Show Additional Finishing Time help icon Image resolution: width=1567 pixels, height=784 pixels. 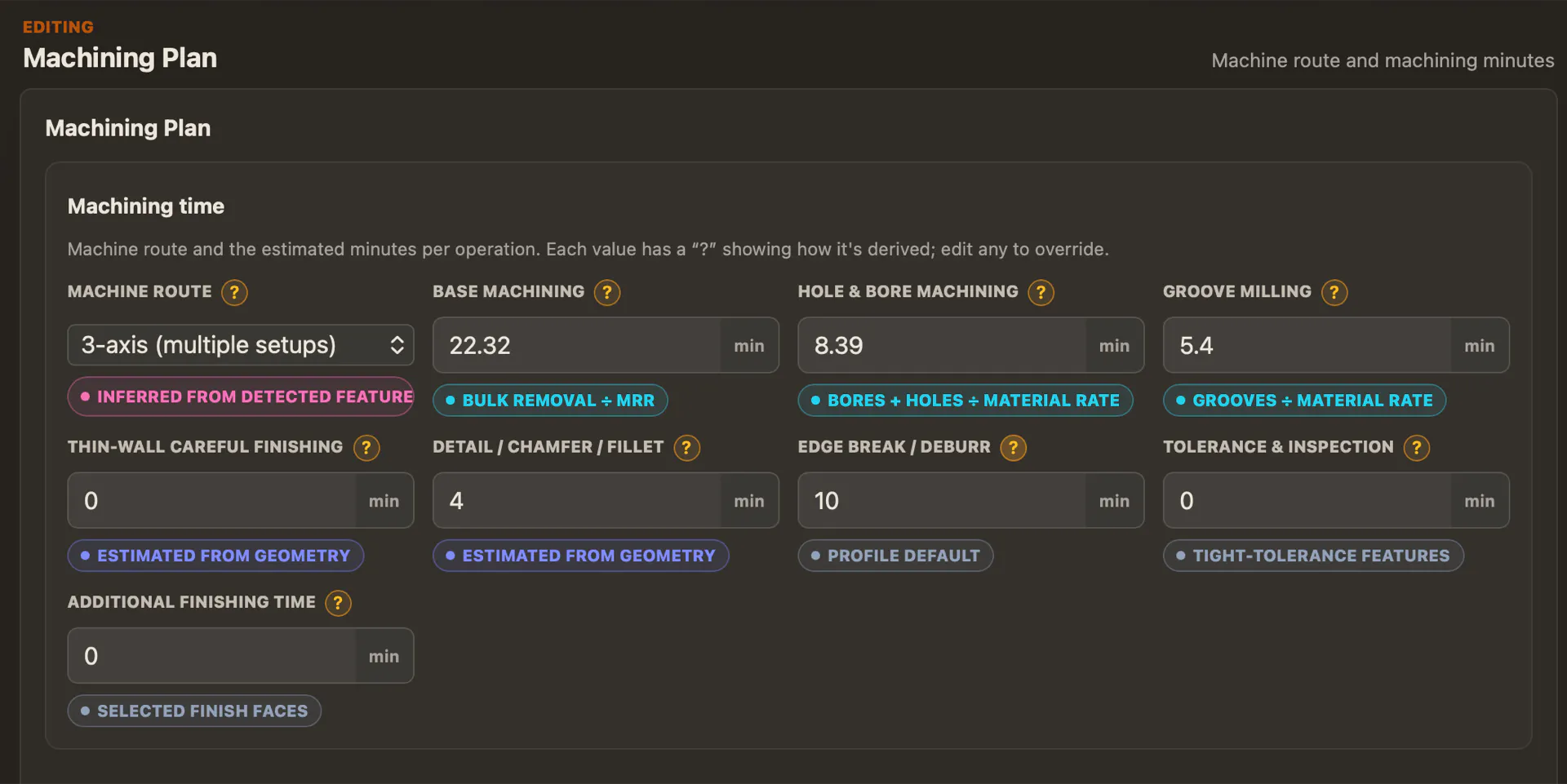(x=338, y=603)
